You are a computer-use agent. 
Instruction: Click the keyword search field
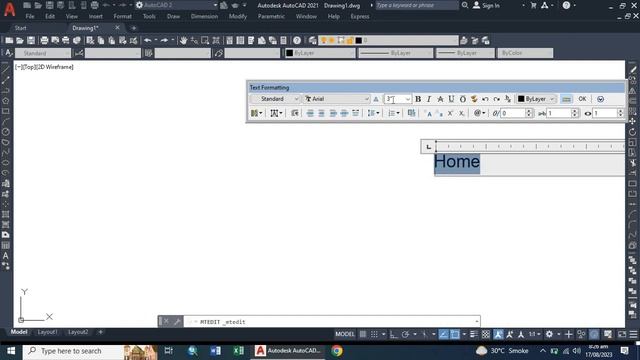pyautogui.click(x=417, y=5)
